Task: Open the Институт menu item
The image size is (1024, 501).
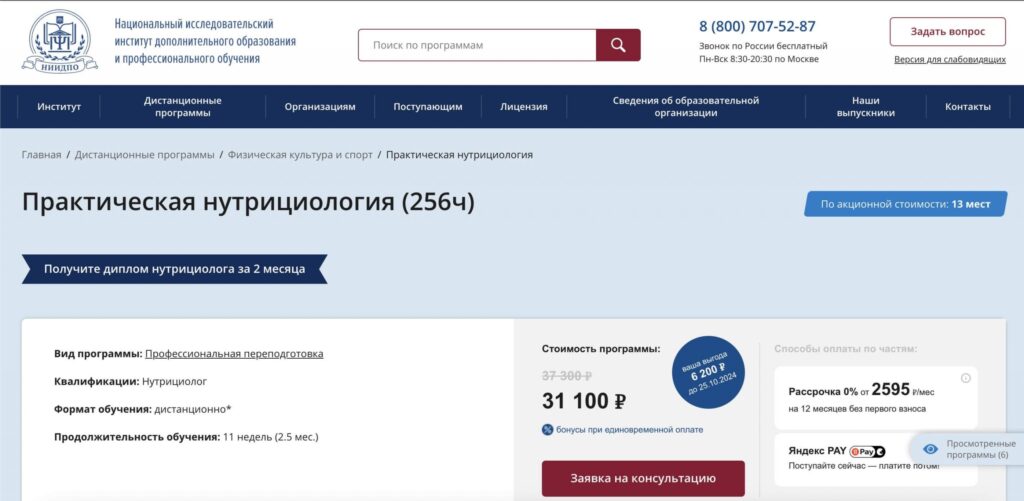Action: tap(59, 107)
